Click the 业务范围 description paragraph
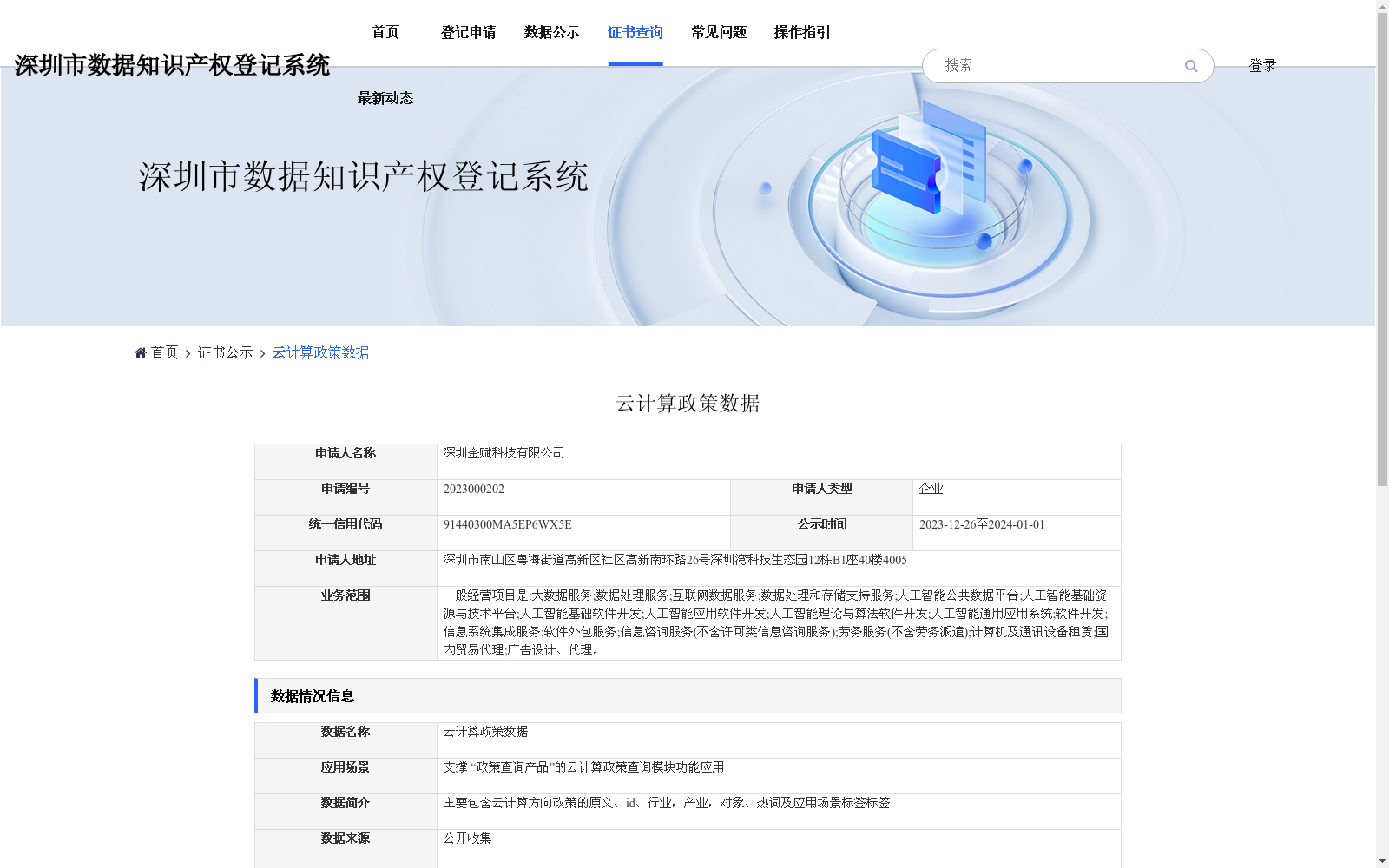This screenshot has width=1389, height=868. pos(776,622)
